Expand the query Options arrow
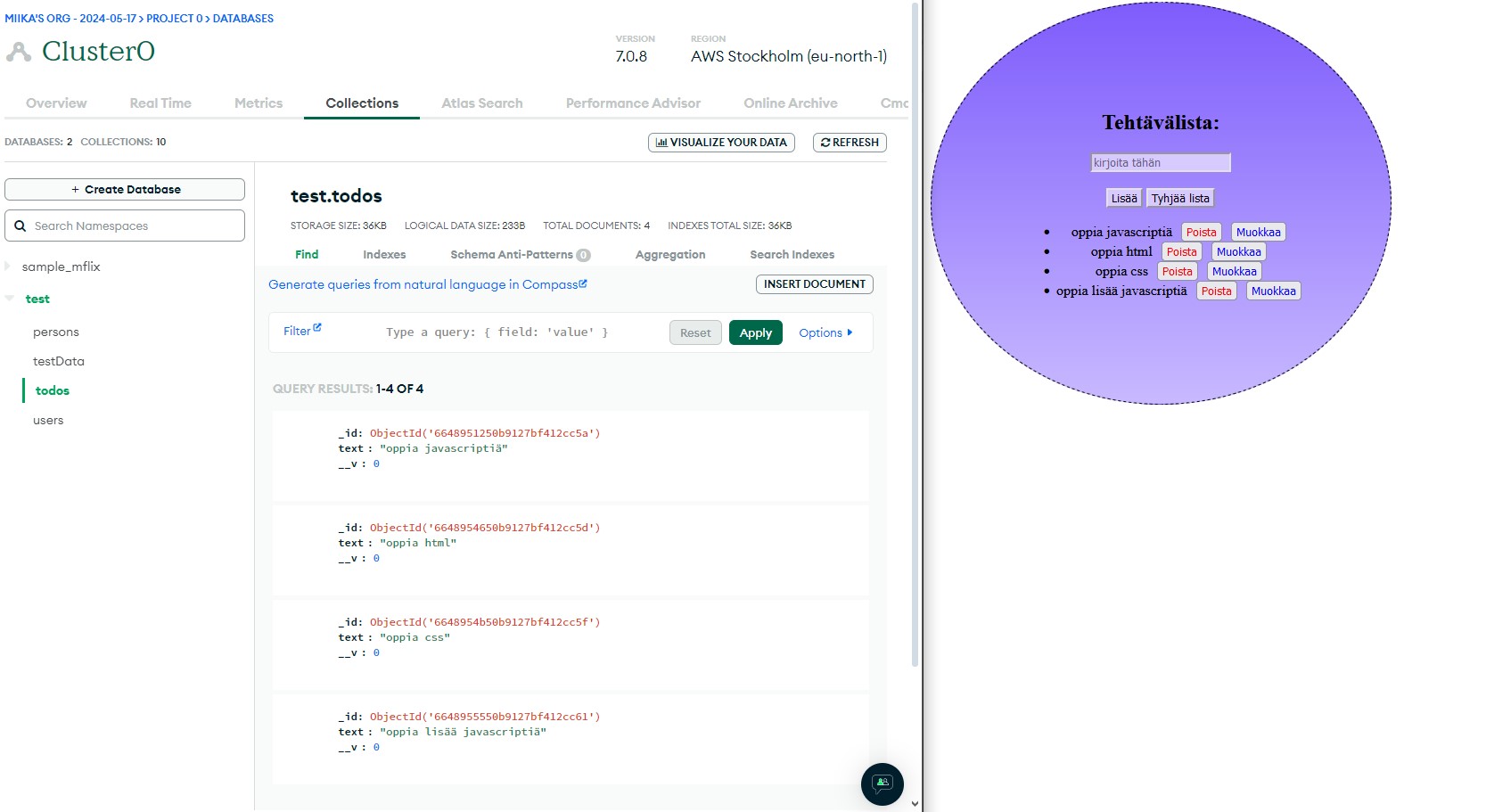 pos(850,332)
